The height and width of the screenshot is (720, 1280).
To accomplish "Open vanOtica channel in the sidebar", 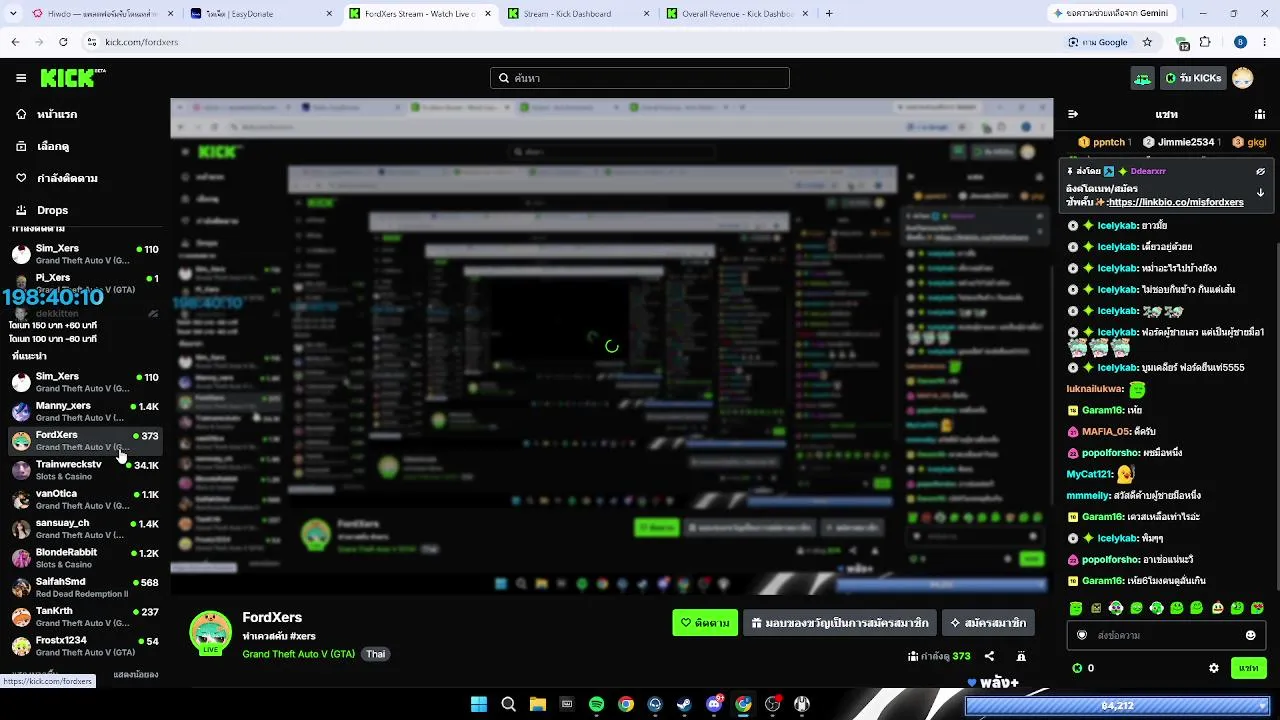I will point(85,499).
